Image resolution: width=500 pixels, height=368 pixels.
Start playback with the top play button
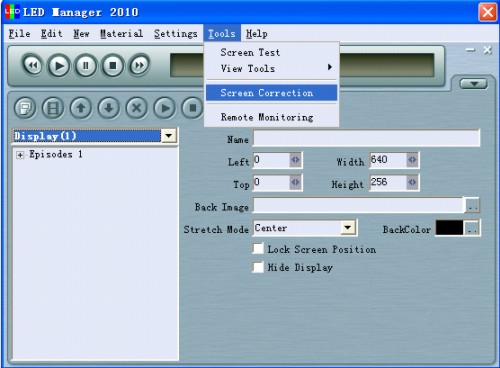(59, 65)
